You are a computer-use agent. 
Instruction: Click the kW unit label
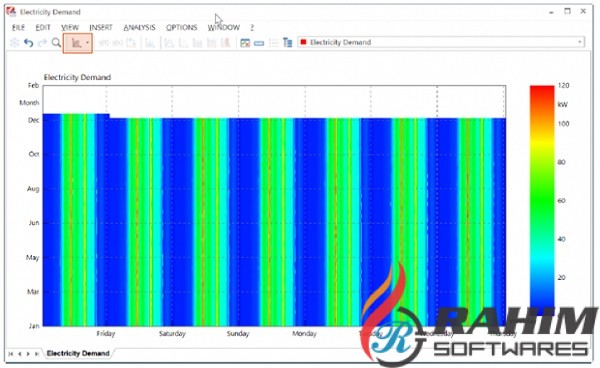click(x=562, y=104)
